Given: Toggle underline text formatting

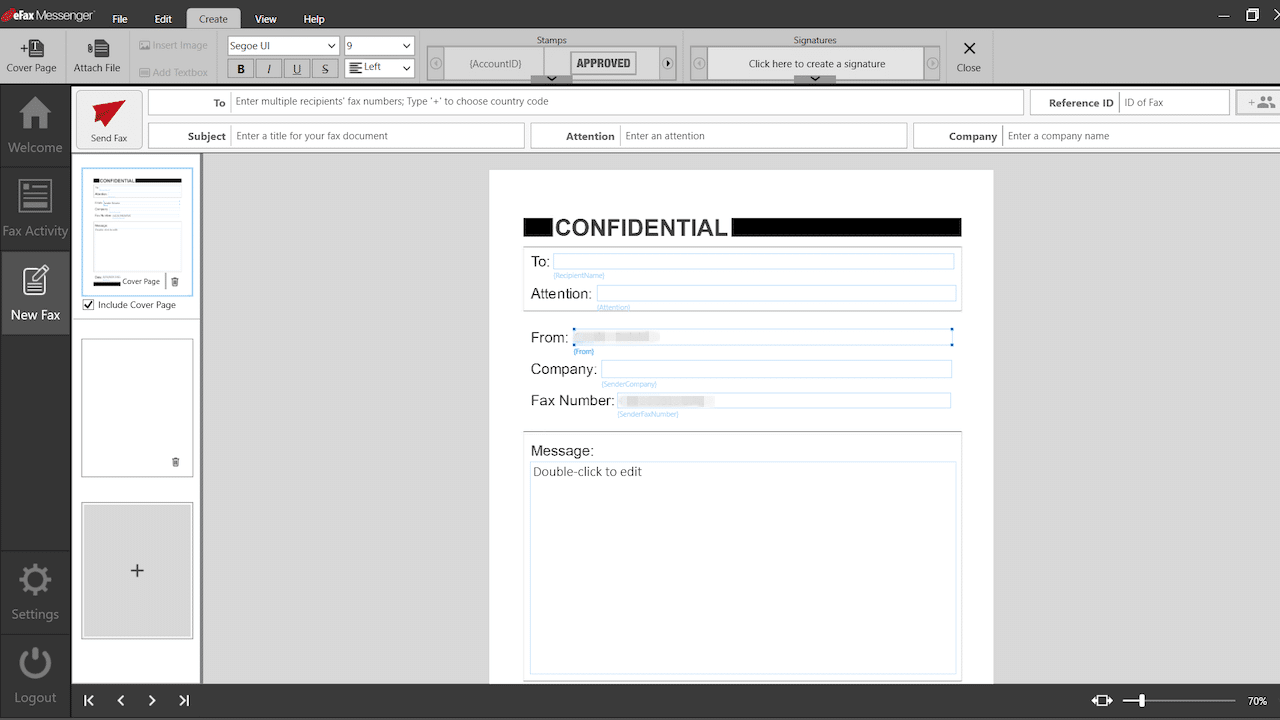Looking at the screenshot, I should [x=296, y=68].
